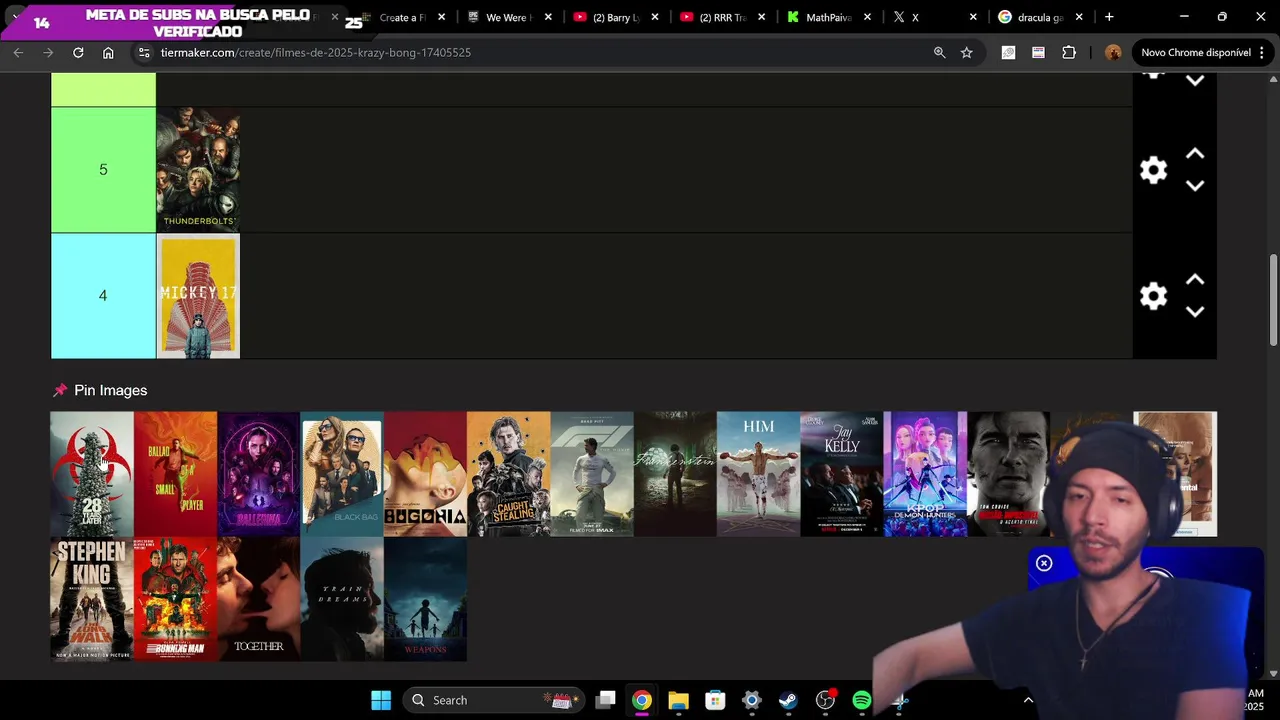This screenshot has width=1280, height=720.
Task: Click the Pin Images heading
Action: point(110,390)
